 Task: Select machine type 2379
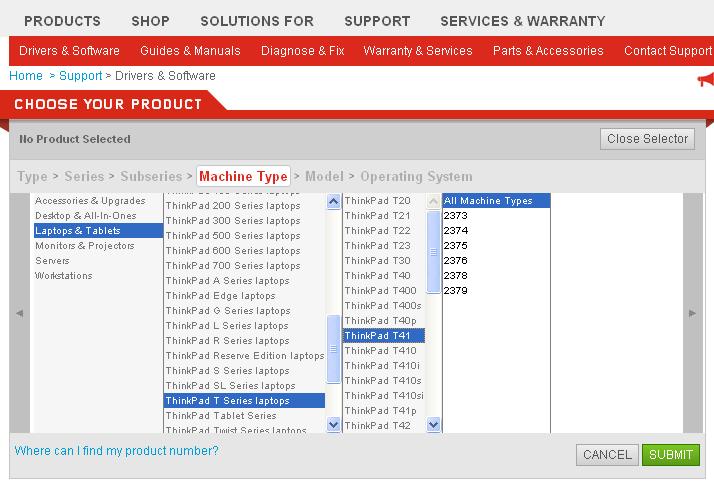click(x=496, y=291)
